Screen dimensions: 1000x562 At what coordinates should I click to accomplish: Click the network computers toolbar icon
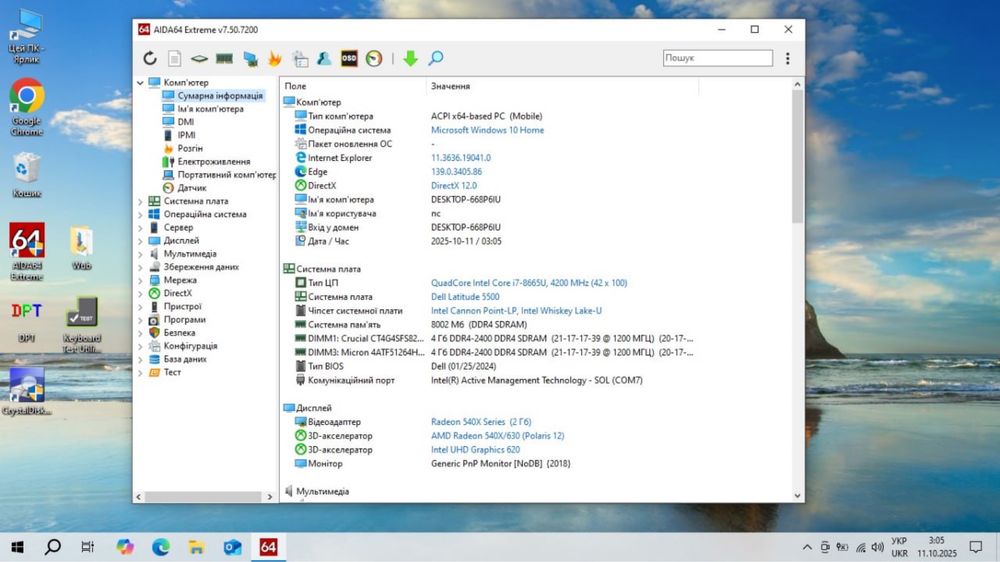[250, 59]
